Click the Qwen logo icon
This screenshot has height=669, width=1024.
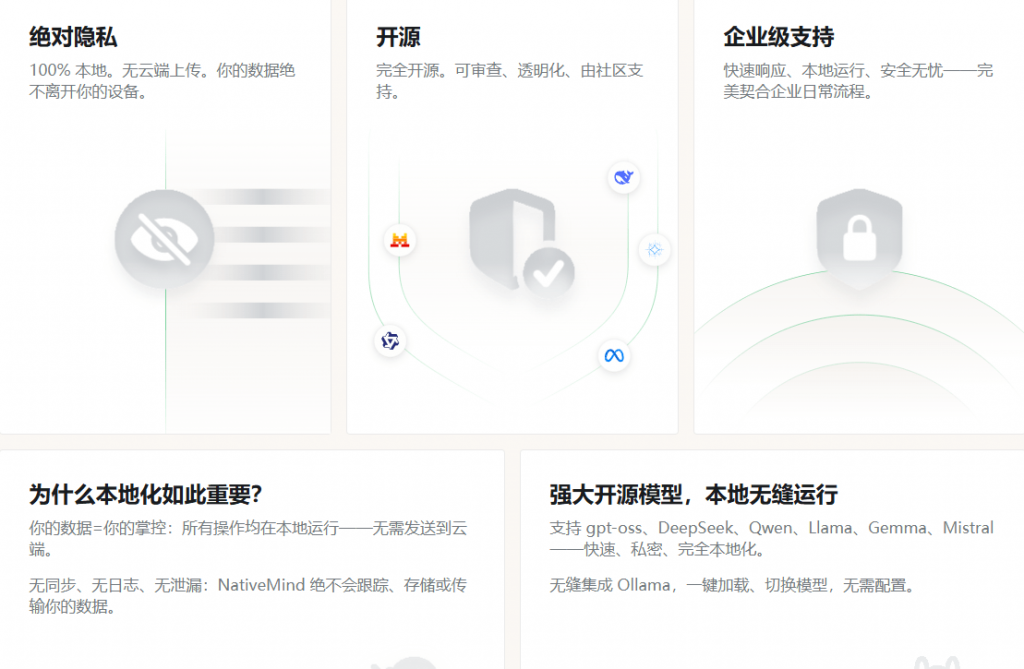coord(390,341)
